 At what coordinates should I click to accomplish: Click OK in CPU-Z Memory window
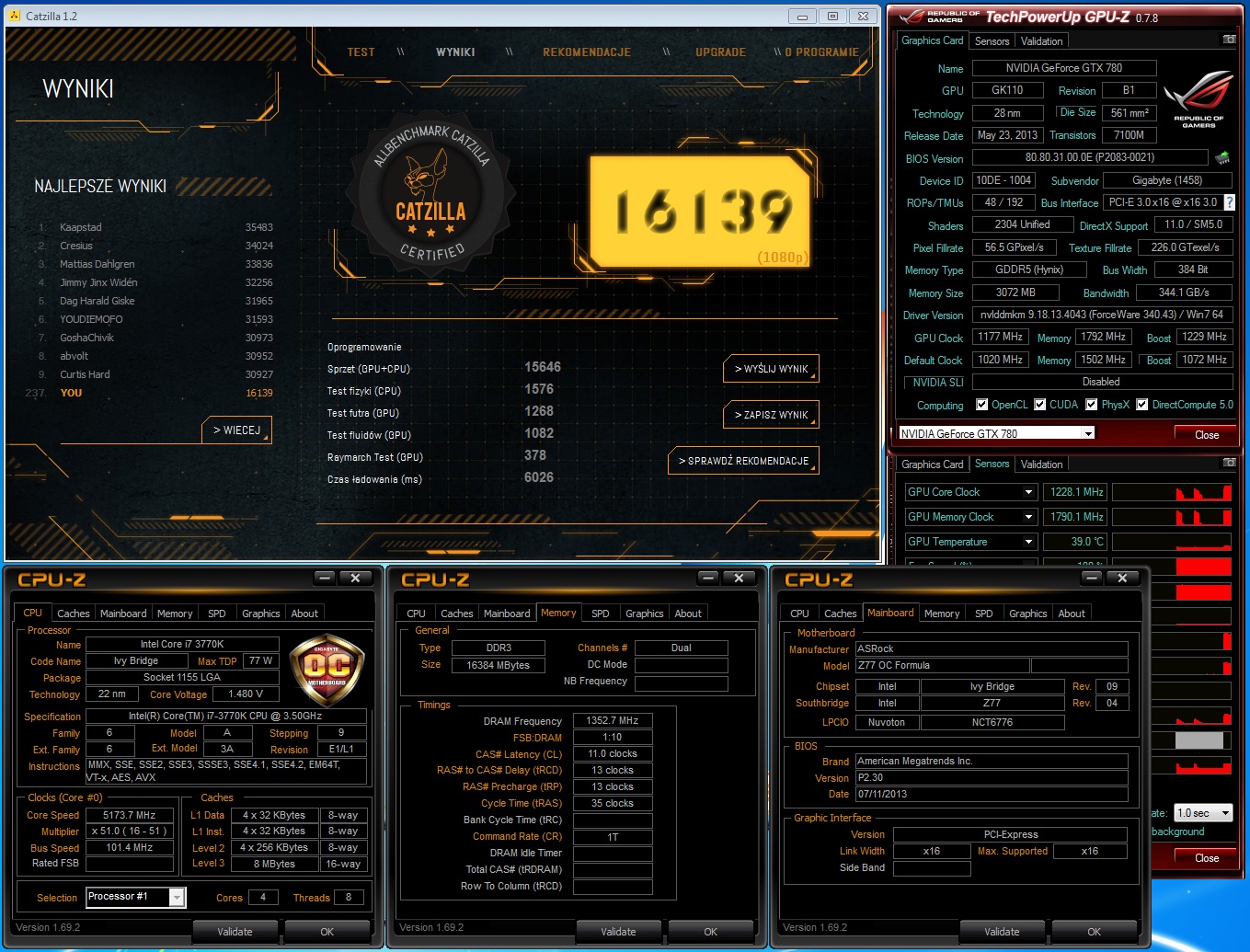[x=710, y=932]
